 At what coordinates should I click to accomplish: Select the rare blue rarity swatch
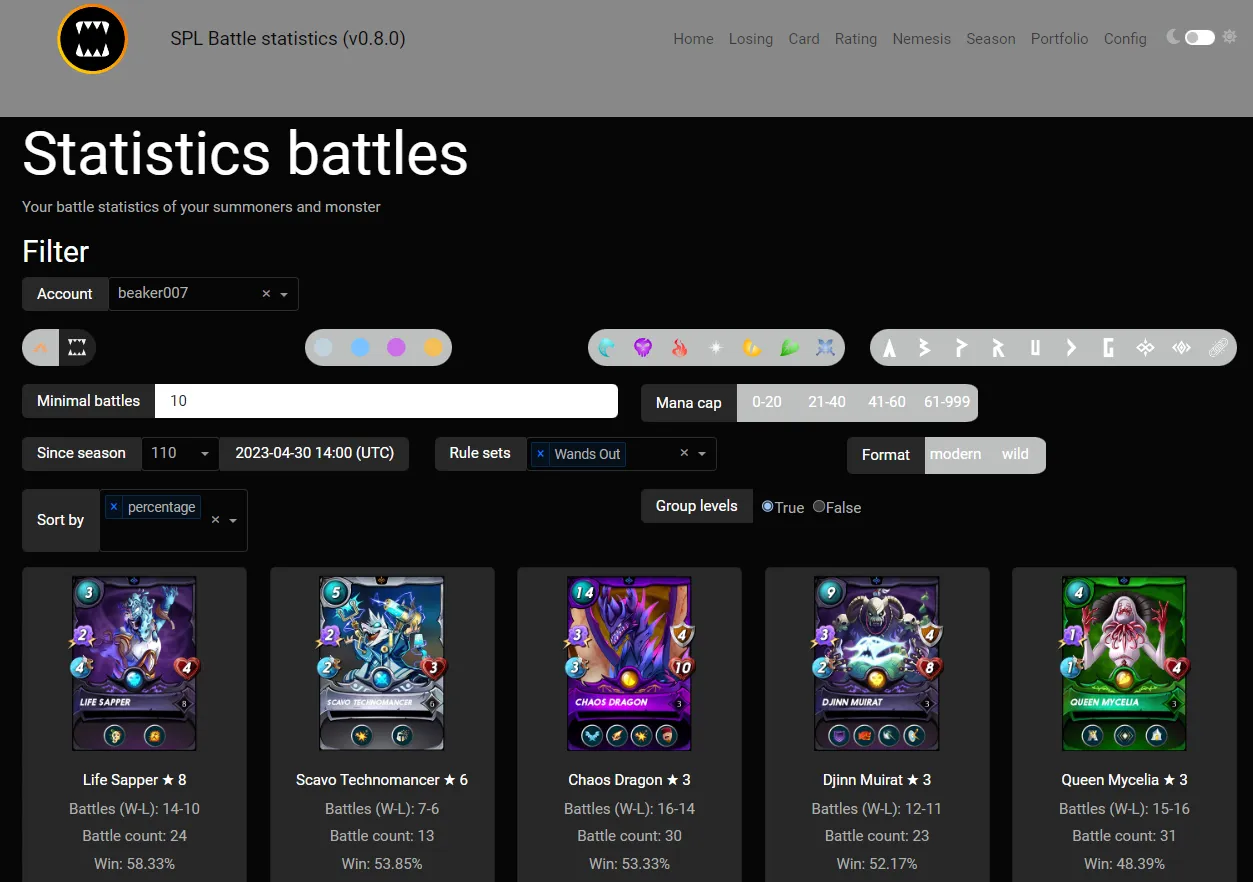[x=360, y=347]
